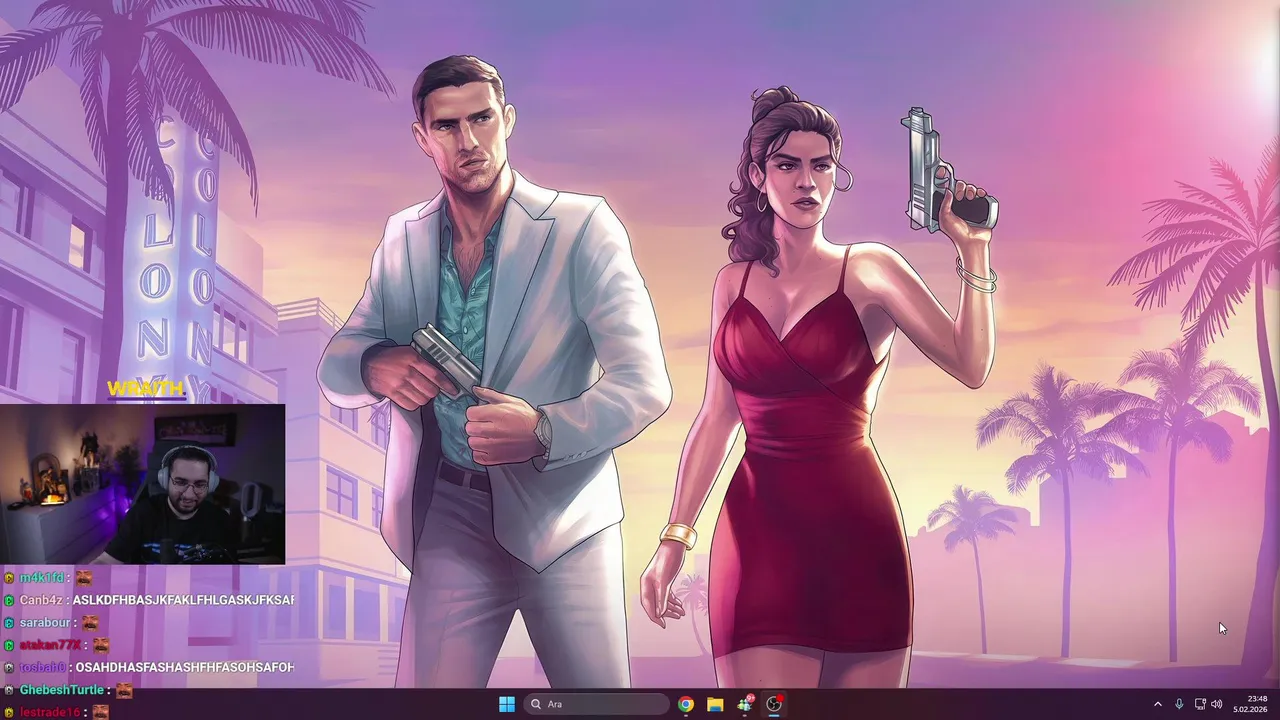The image size is (1280, 720).
Task: Click the WRAITH label above the webcam
Action: [146, 388]
